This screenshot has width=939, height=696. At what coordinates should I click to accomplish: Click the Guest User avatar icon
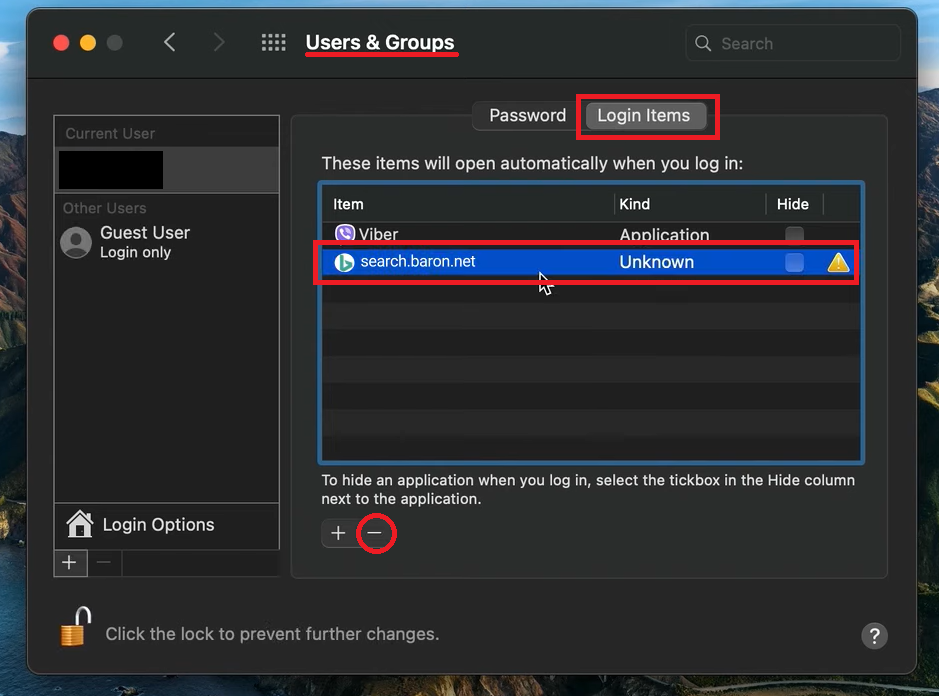[76, 242]
